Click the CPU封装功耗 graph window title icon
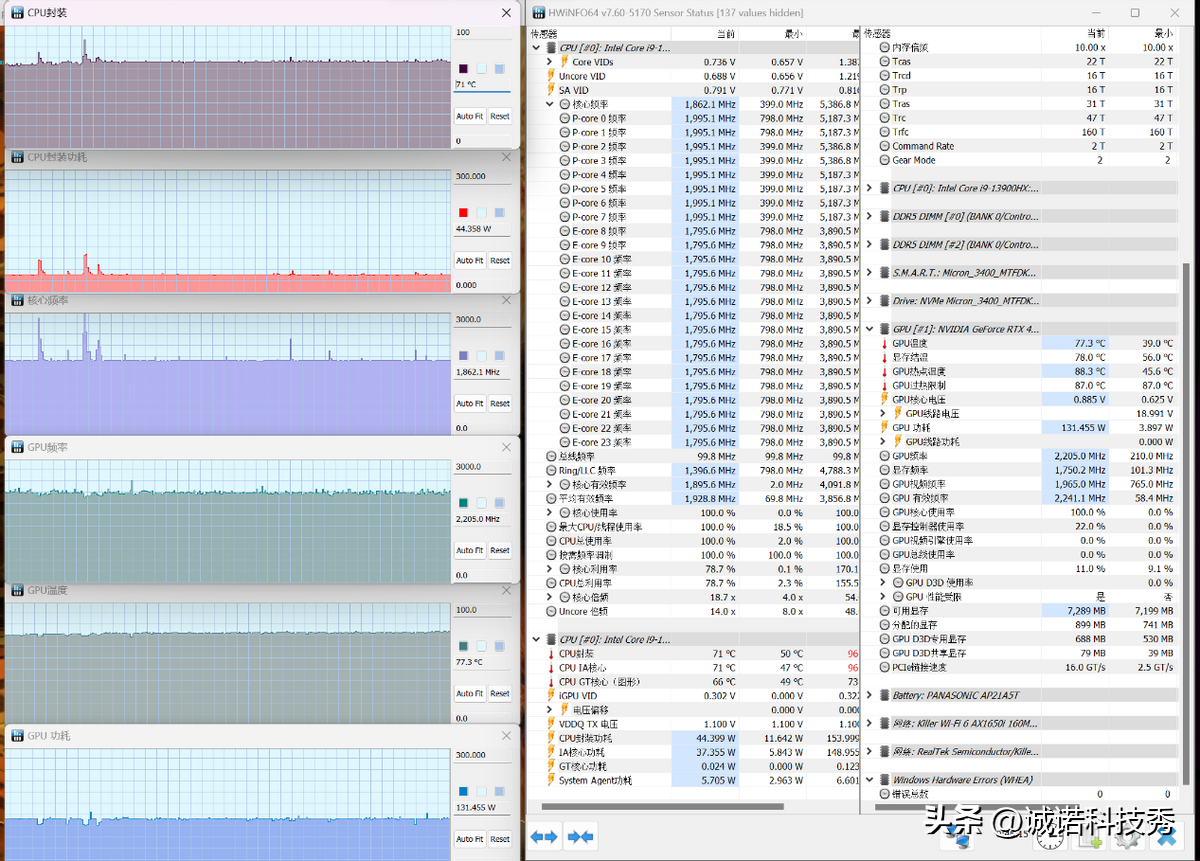Viewport: 1200px width, 861px height. (x=17, y=157)
